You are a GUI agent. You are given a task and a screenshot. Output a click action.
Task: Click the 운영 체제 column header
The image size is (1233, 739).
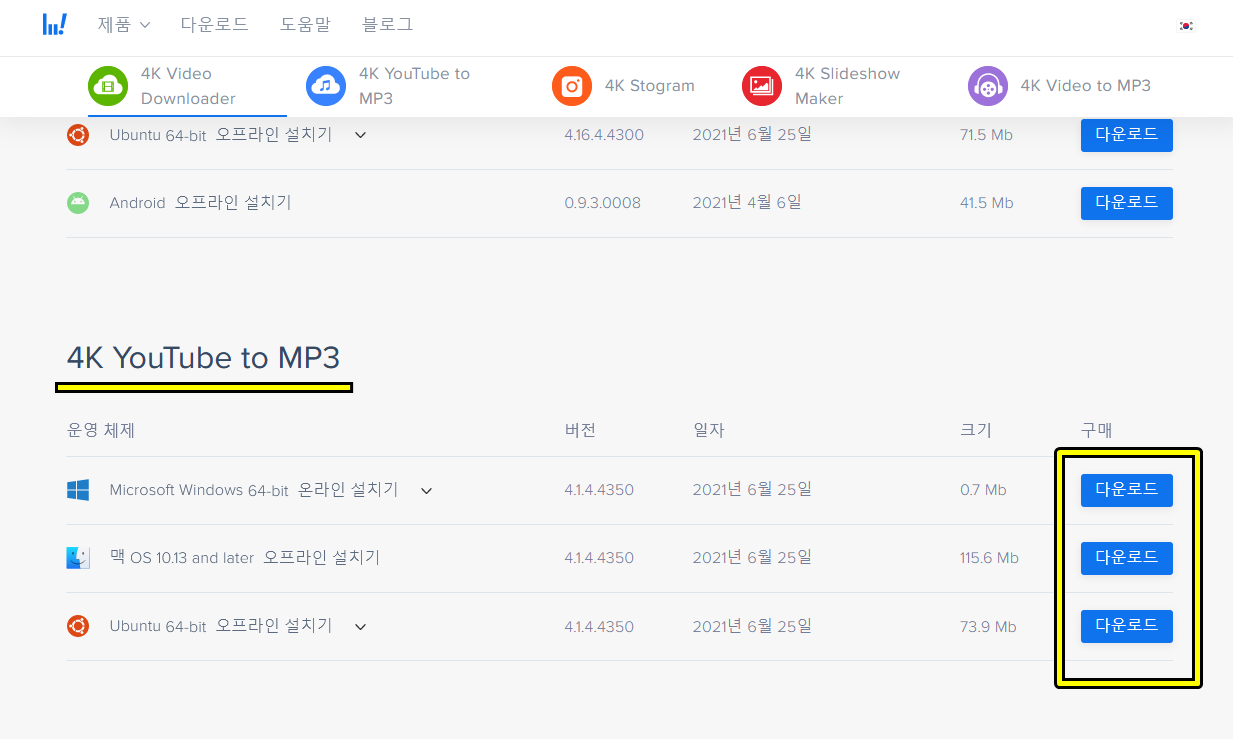pyautogui.click(x=101, y=431)
